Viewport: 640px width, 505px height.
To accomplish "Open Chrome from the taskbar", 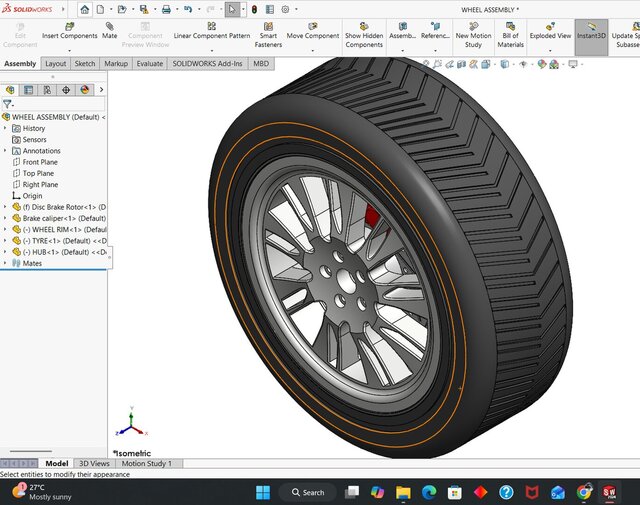I will 584,492.
